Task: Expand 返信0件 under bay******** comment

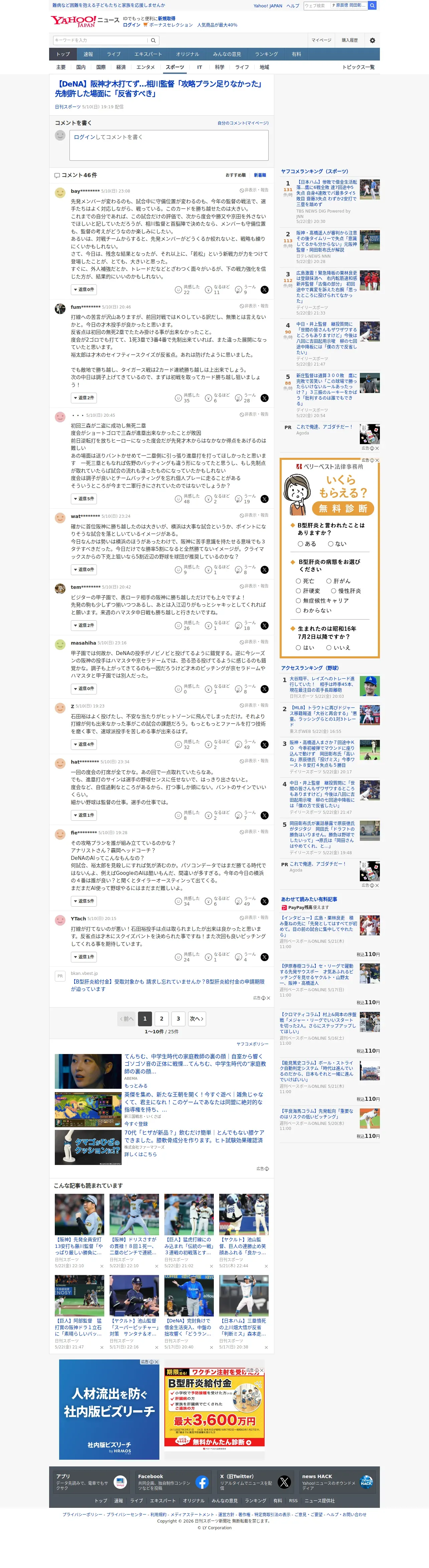Action: pyautogui.click(x=84, y=290)
